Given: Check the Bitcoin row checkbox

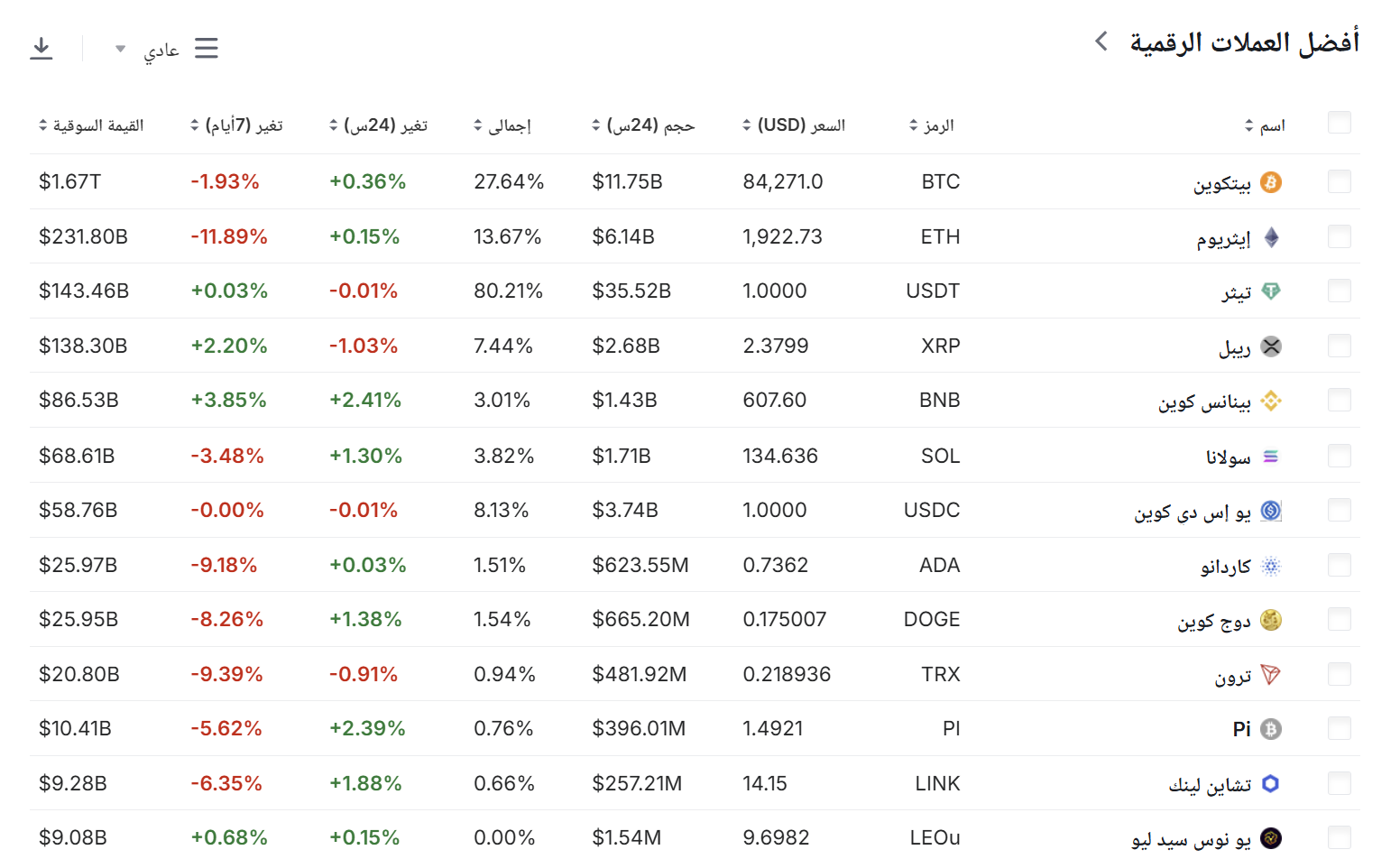Looking at the screenshot, I should point(1340,182).
